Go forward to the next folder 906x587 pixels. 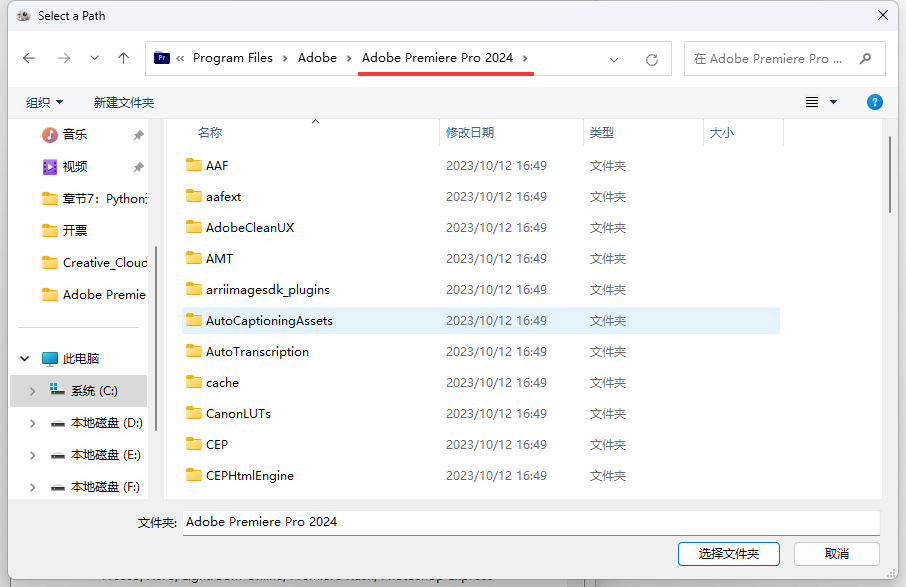click(64, 58)
